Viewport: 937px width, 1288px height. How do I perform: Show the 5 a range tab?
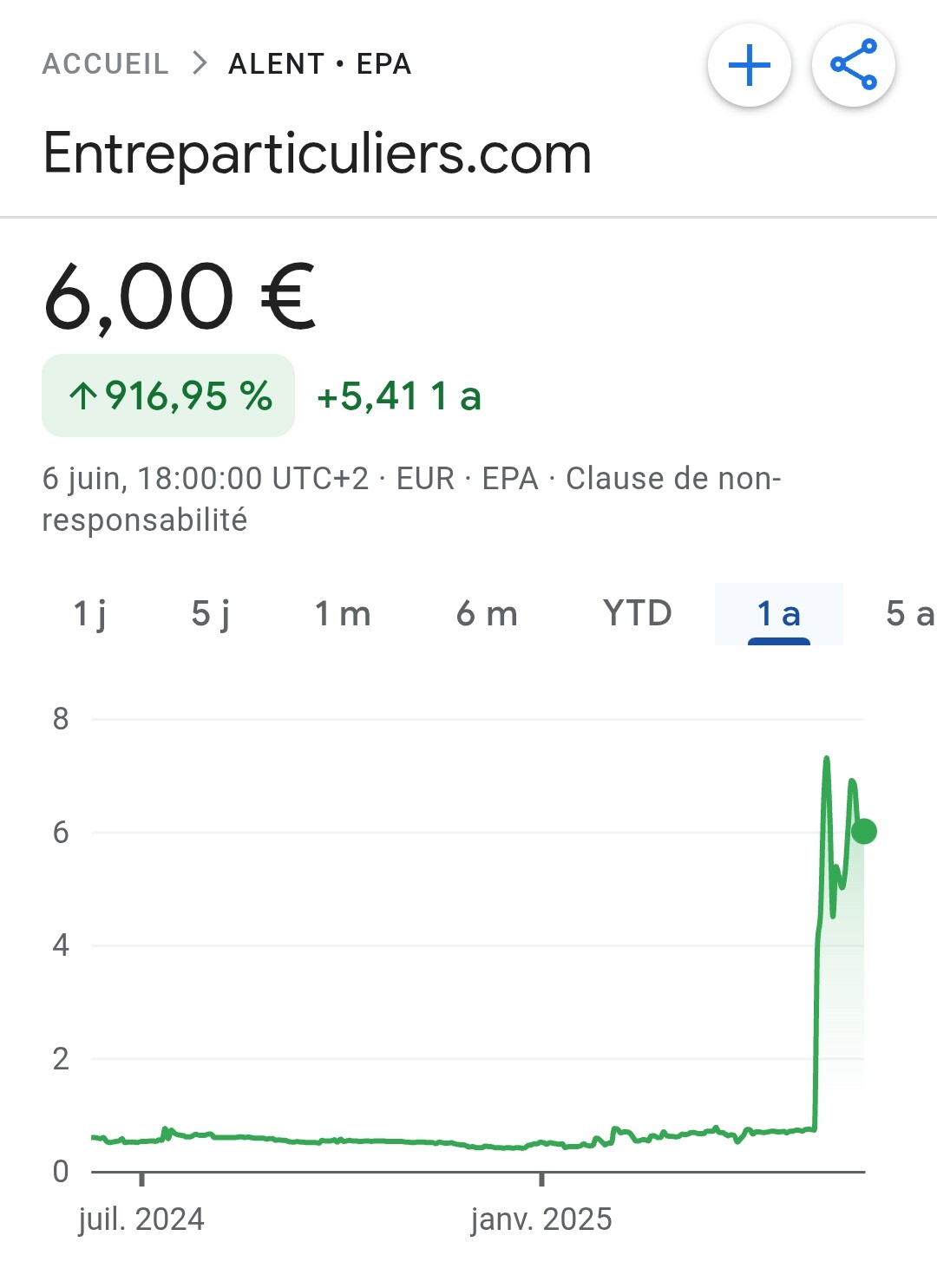(x=909, y=614)
